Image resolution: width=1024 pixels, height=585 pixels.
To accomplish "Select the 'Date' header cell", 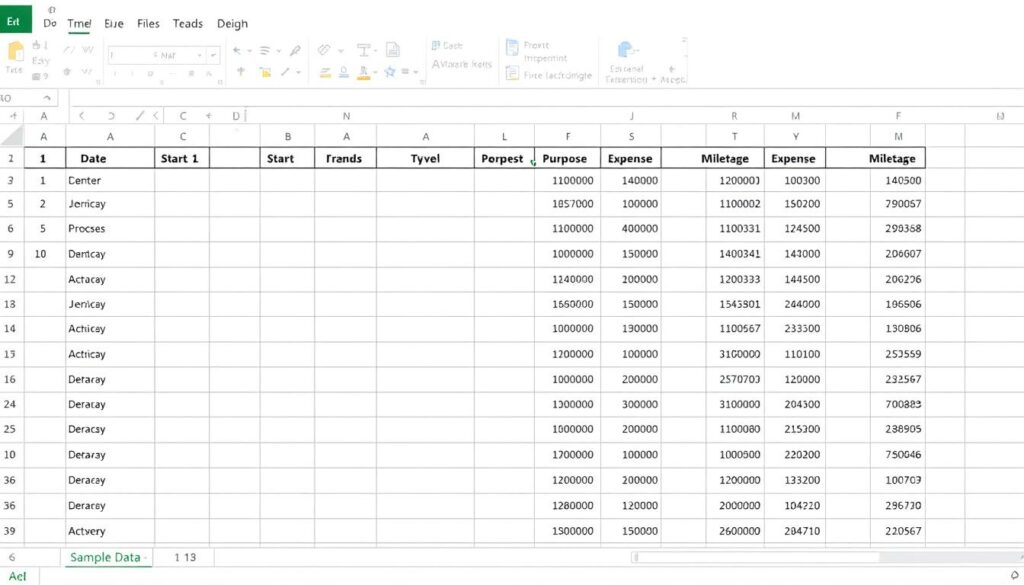I will (x=110, y=158).
